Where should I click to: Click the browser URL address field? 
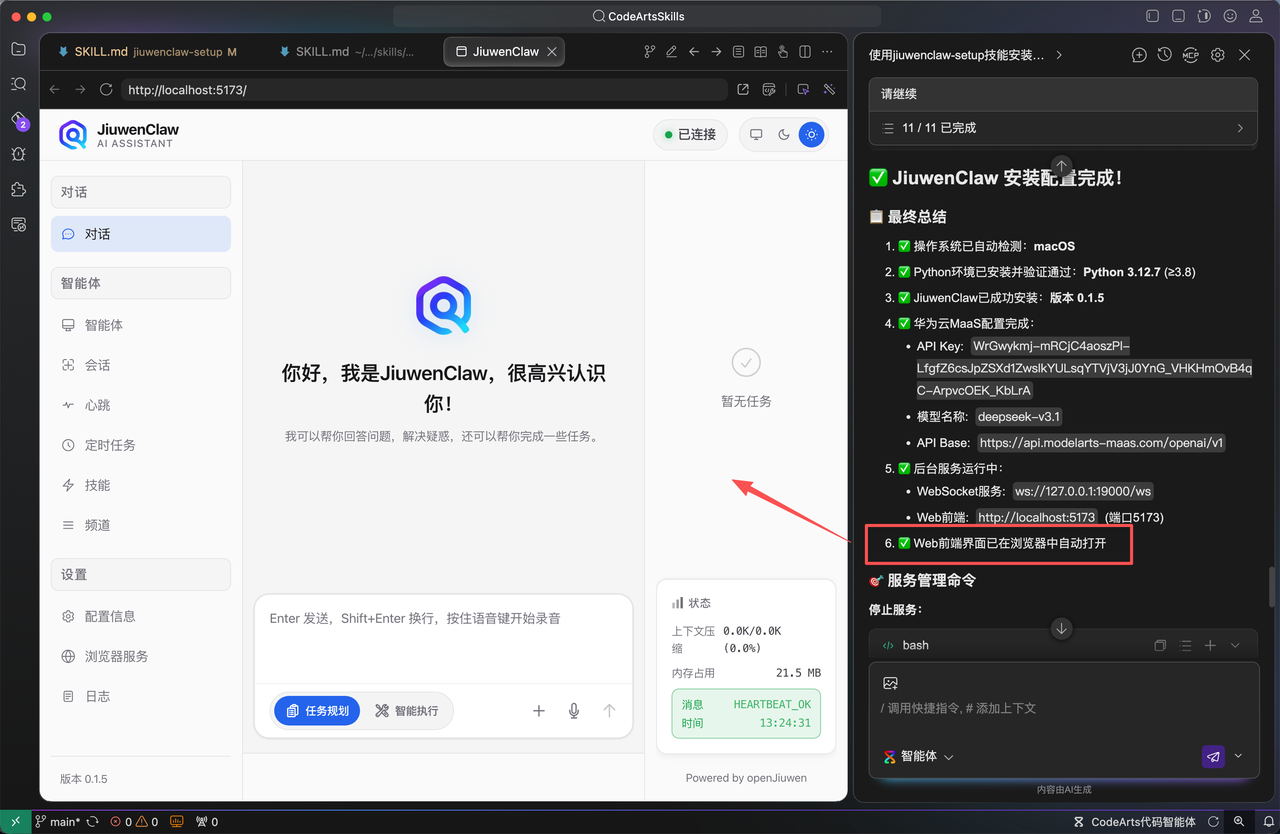click(424, 90)
